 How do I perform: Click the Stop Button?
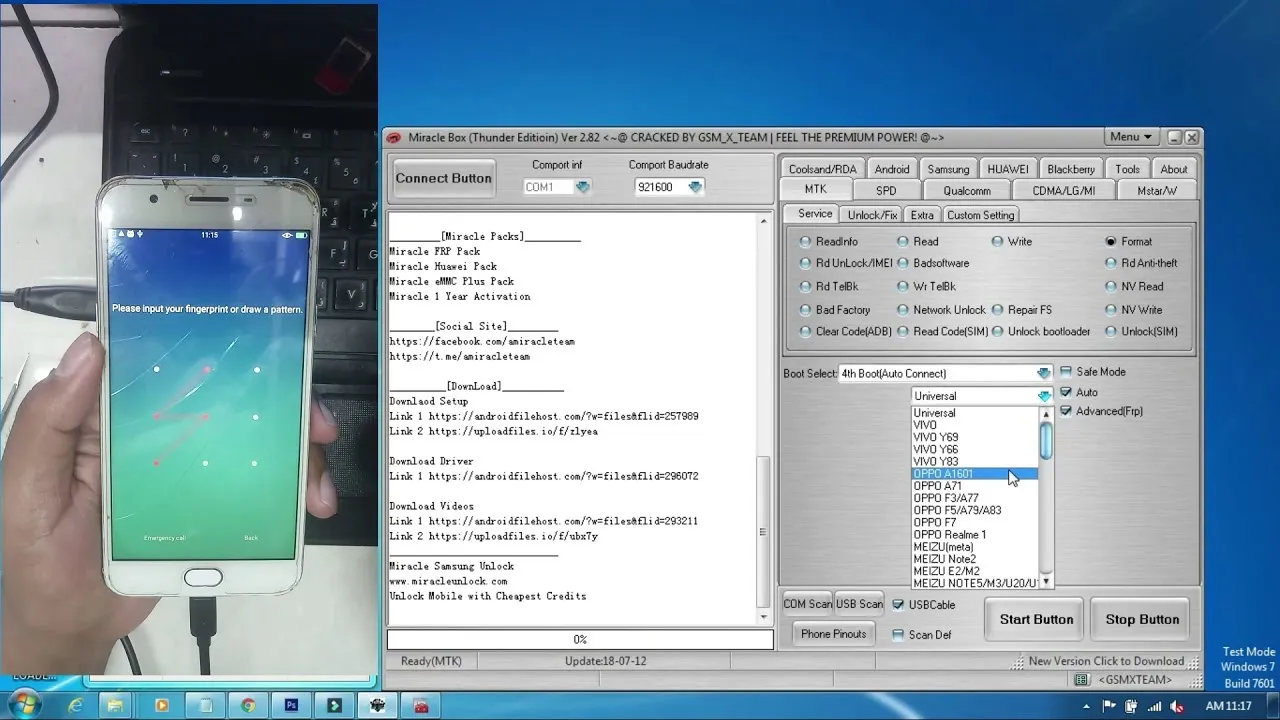click(x=1142, y=619)
